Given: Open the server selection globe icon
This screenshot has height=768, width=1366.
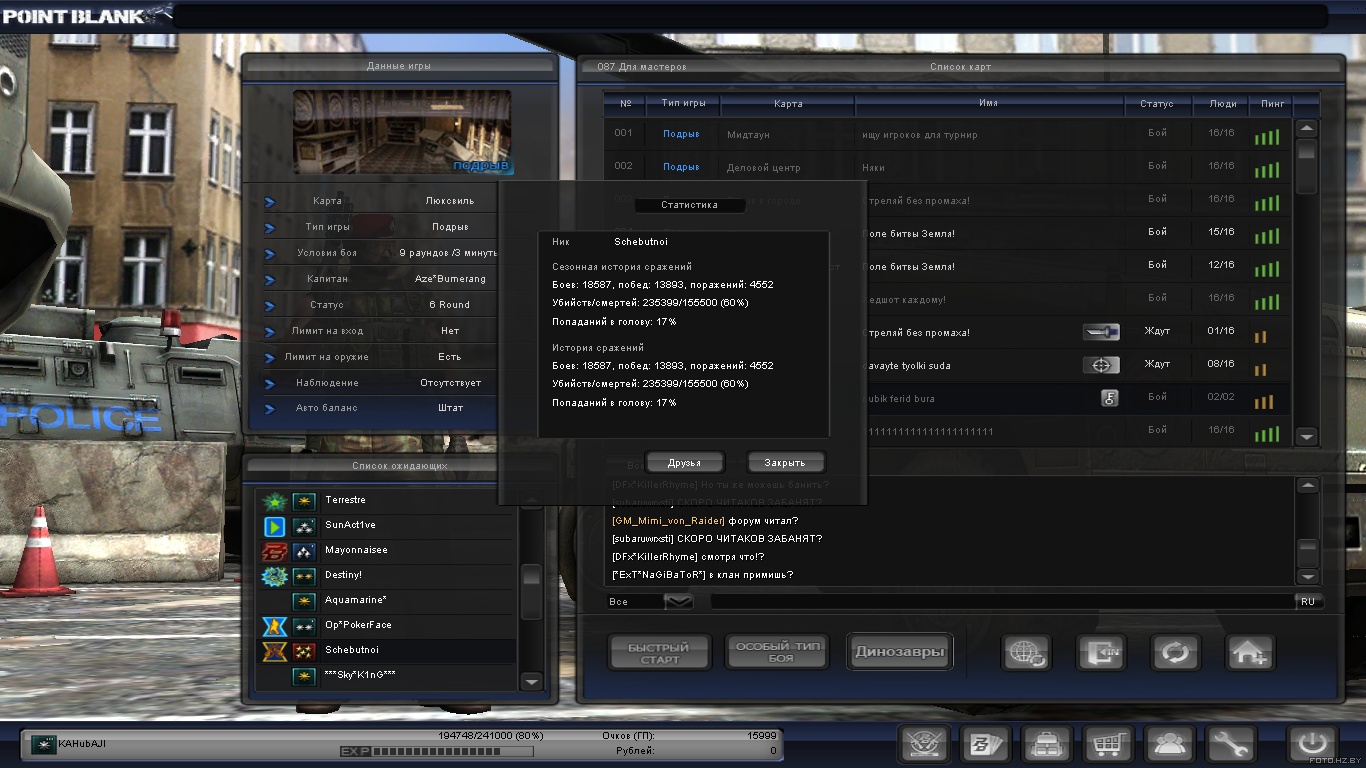Looking at the screenshot, I should 1027,653.
